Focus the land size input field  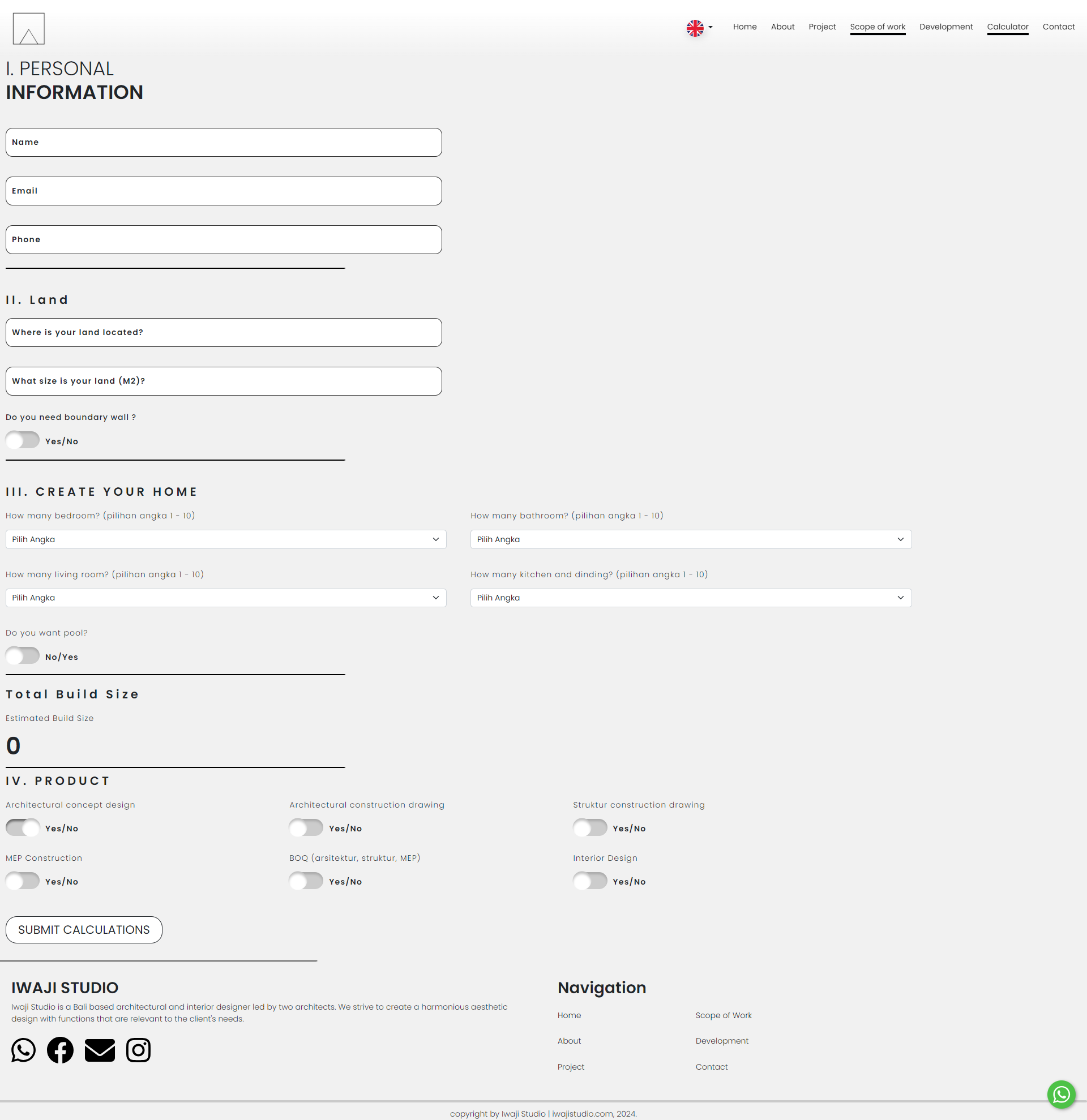(x=224, y=381)
